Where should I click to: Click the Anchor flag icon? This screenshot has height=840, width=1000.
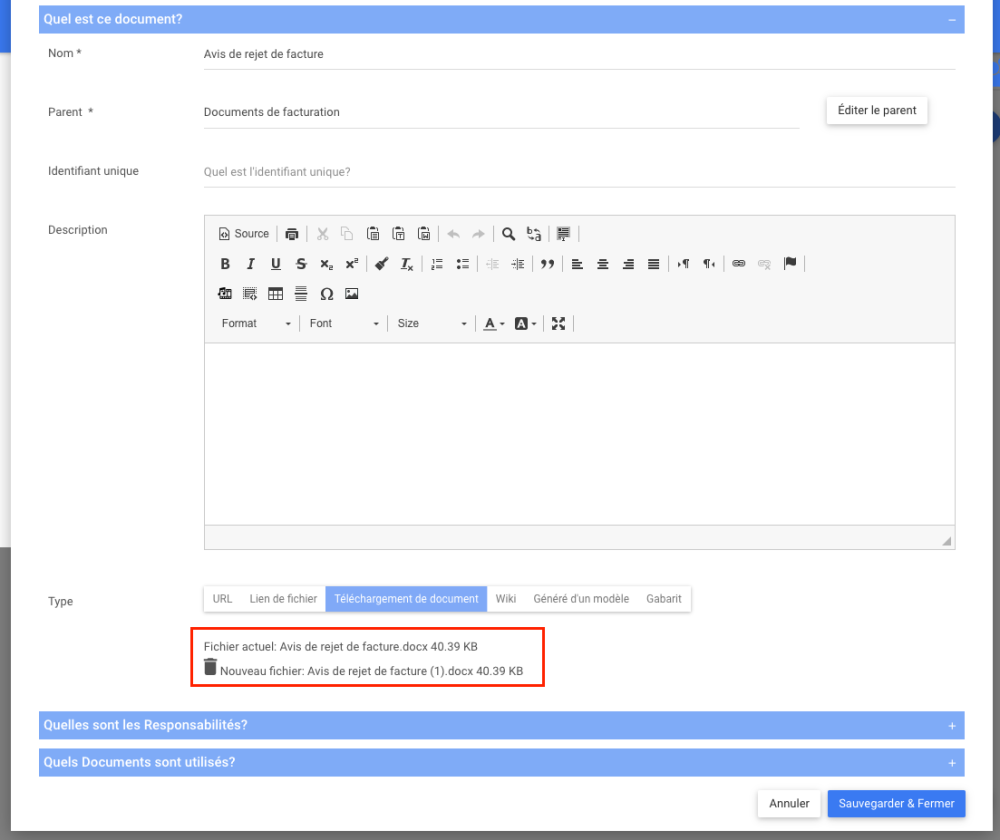[790, 263]
